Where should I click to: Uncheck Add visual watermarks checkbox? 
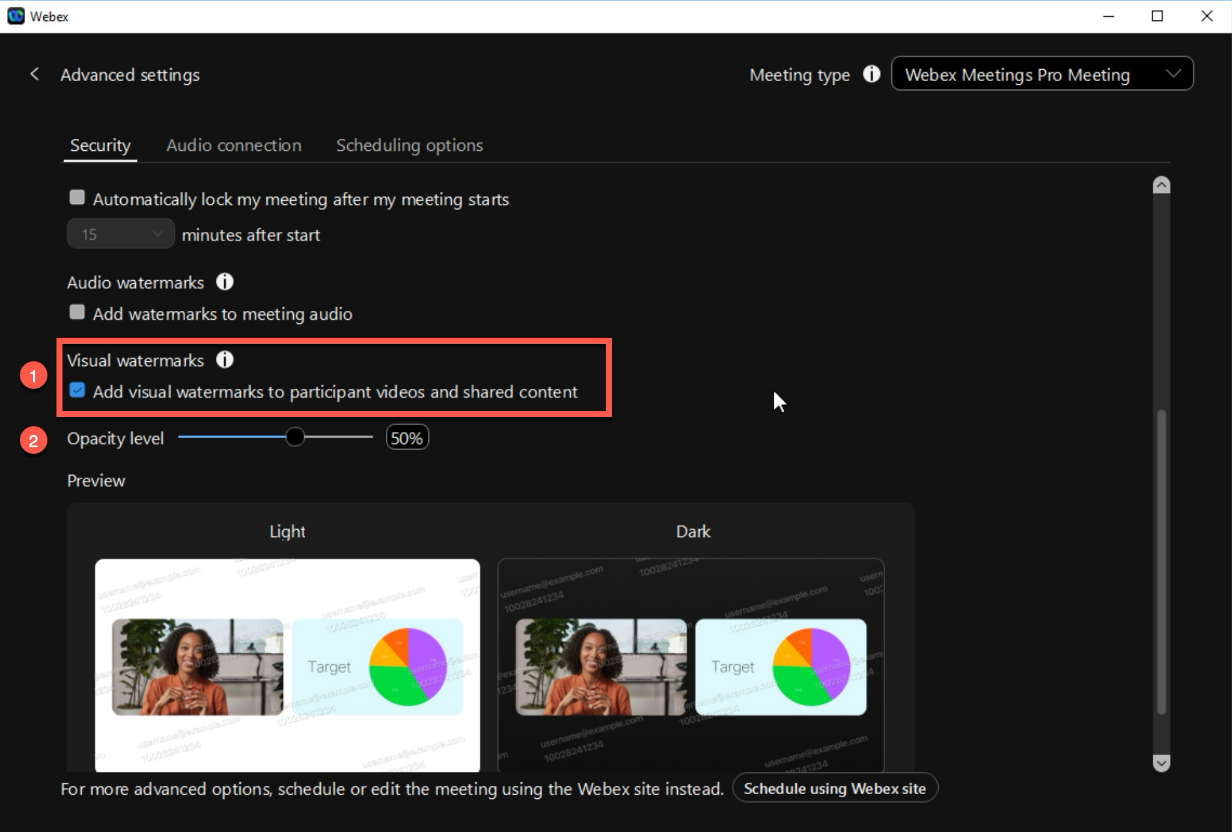(77, 391)
